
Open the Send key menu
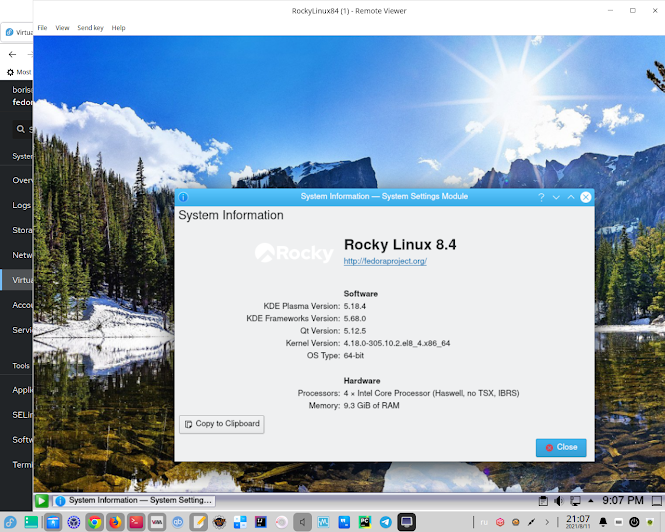[x=90, y=28]
